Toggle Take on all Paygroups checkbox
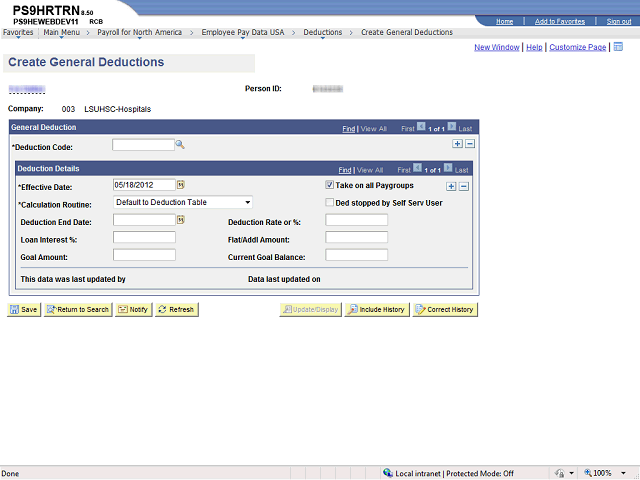Viewport: 640px width, 480px height. 329,185
